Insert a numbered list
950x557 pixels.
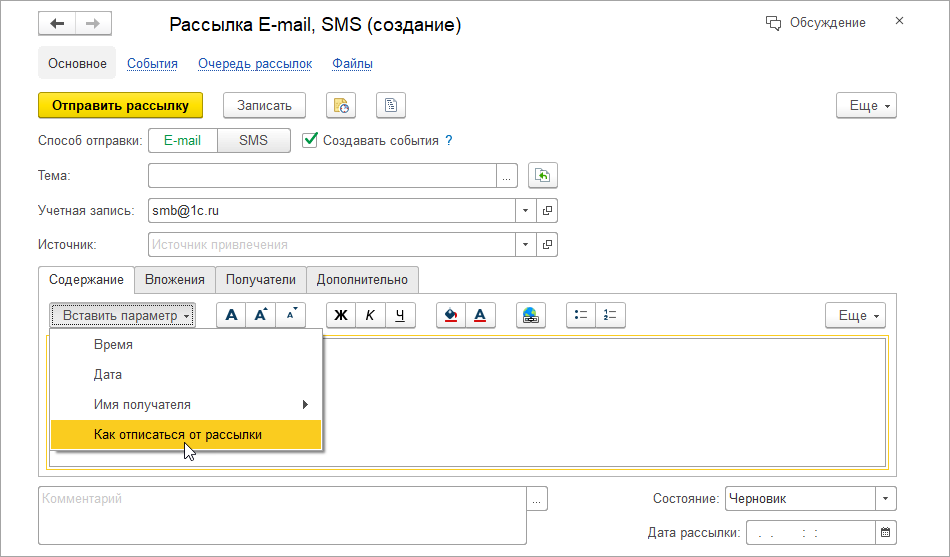(610, 315)
